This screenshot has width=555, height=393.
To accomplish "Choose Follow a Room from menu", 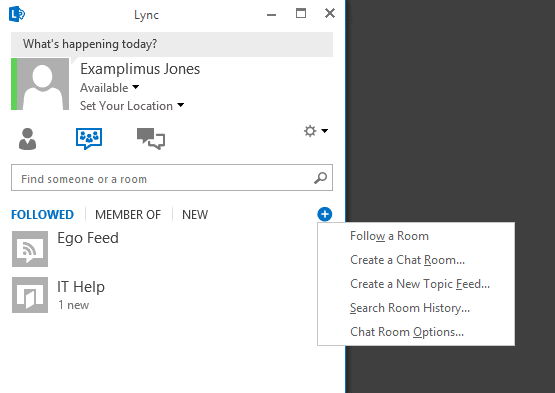I will click(x=416, y=236).
